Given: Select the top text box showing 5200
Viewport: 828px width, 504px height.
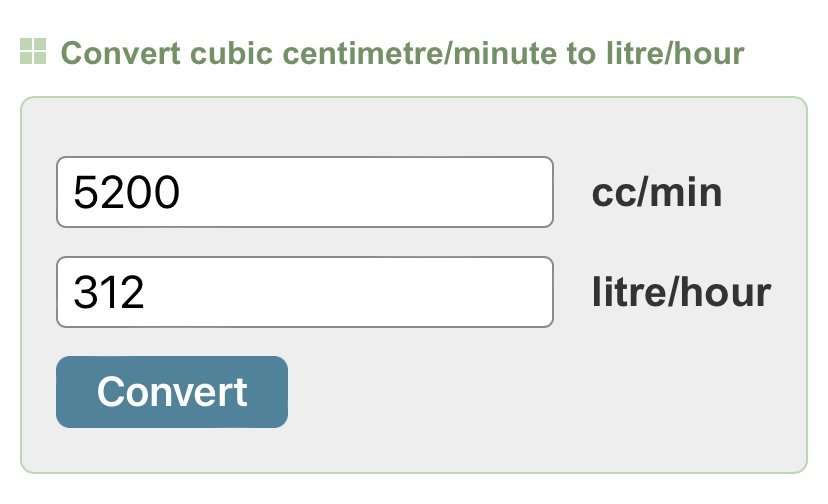Looking at the screenshot, I should (305, 192).
